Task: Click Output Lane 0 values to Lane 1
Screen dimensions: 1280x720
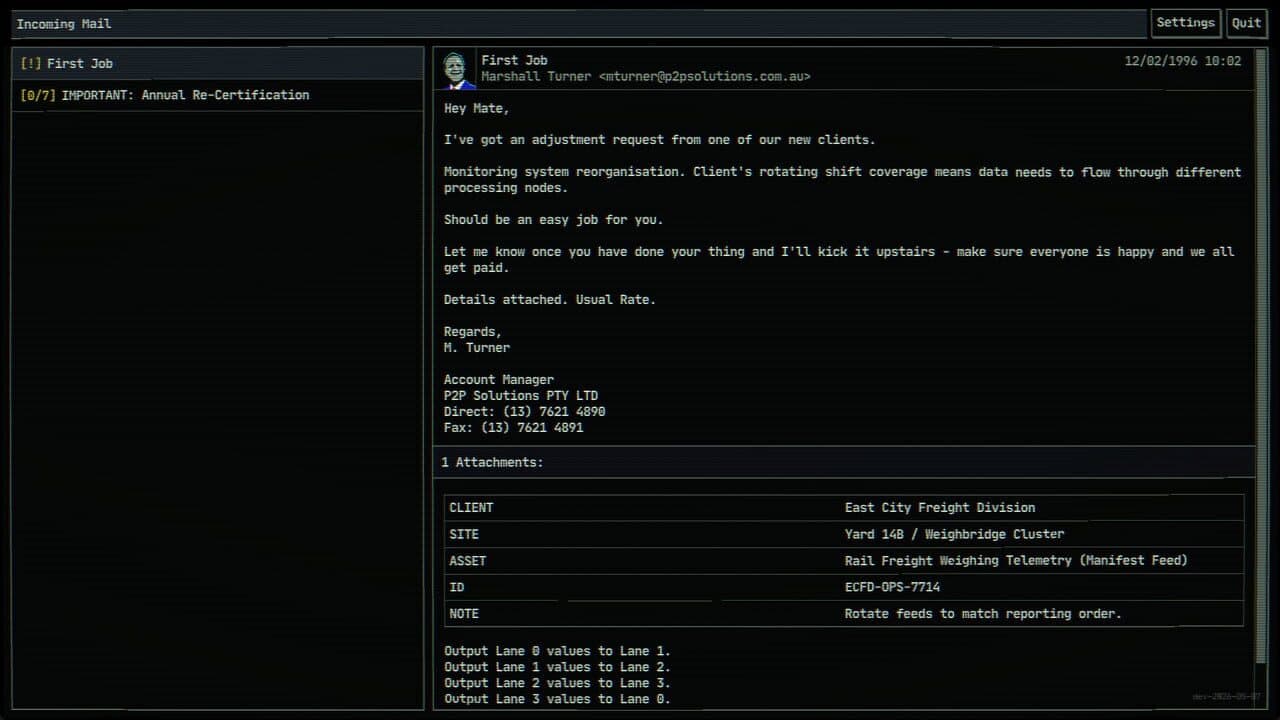Action: [x=557, y=651]
